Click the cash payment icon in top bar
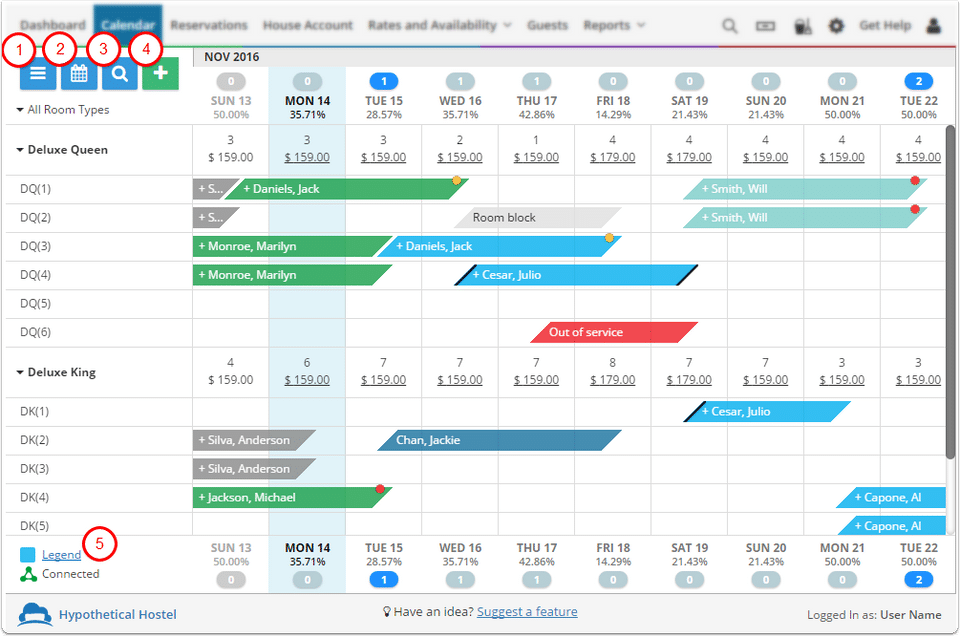Image resolution: width=960 pixels, height=636 pixels. coord(765,26)
